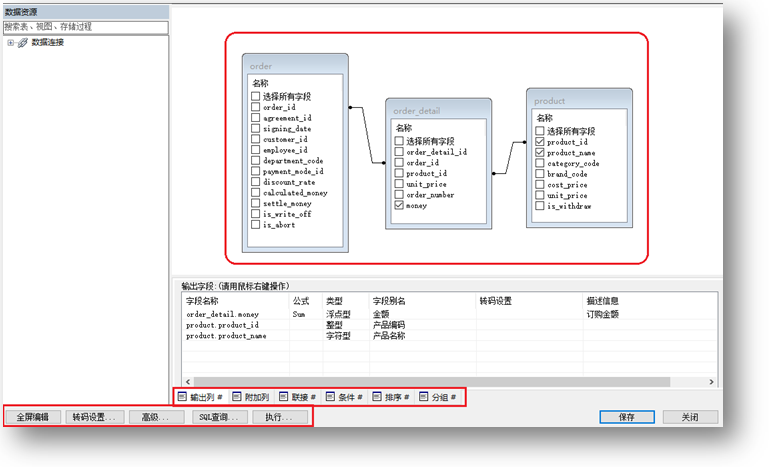Click the icon on 输出列 tab
Screen dimensions: 769x467
(181, 397)
